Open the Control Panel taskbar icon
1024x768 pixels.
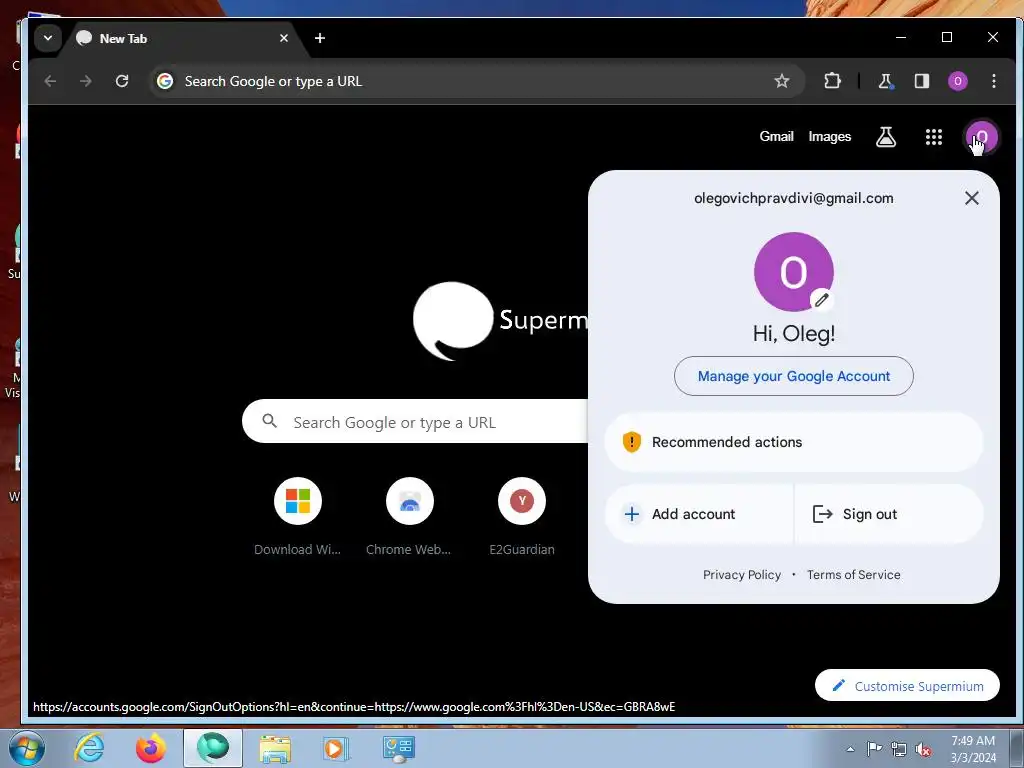click(398, 748)
